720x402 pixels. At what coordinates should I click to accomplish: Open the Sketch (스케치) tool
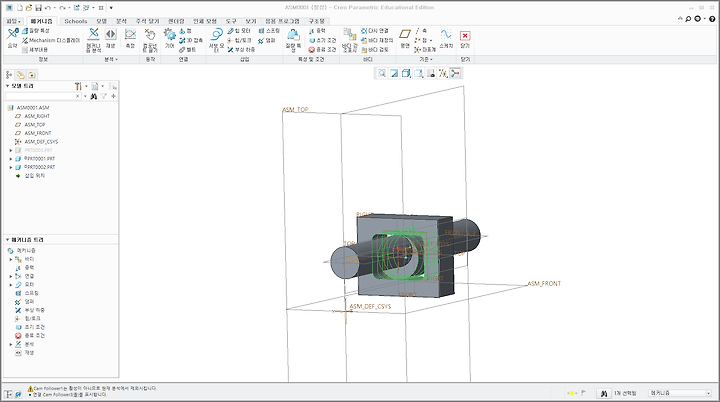pyautogui.click(x=446, y=39)
